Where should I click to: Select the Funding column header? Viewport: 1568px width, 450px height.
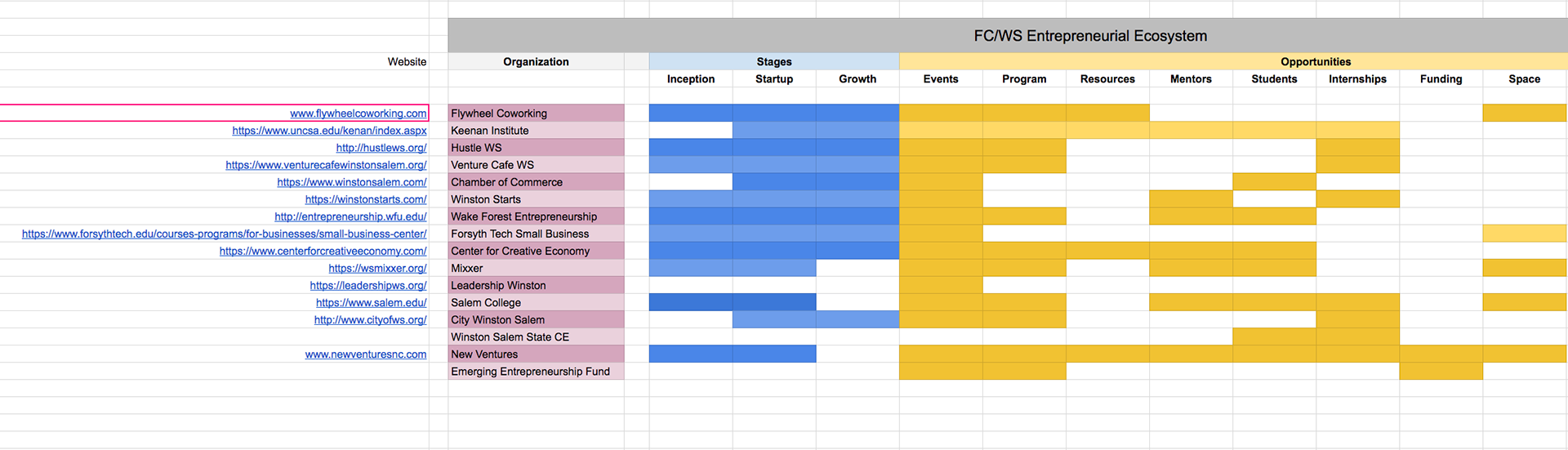click(1441, 79)
